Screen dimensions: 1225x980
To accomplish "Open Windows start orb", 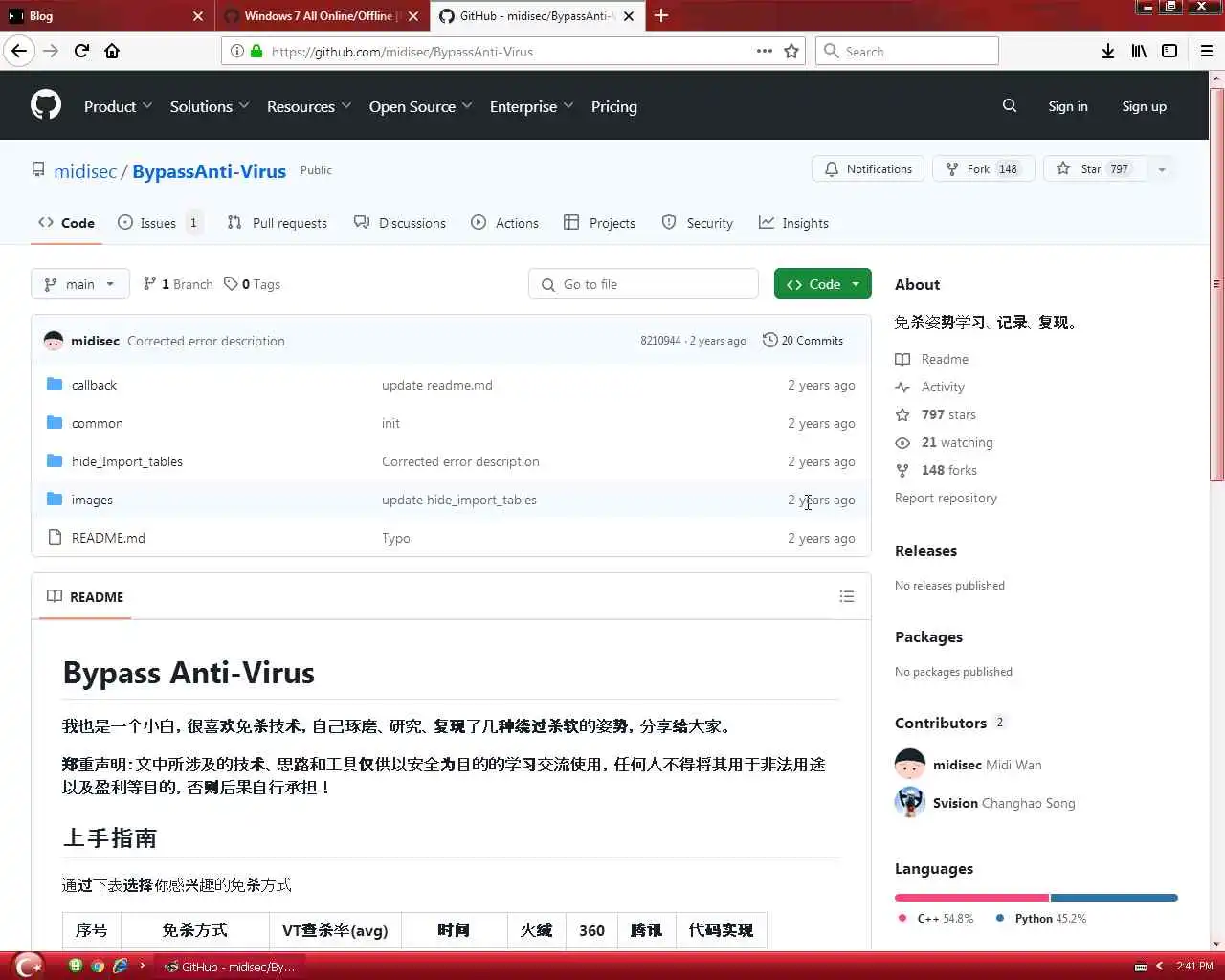I will (x=30, y=965).
